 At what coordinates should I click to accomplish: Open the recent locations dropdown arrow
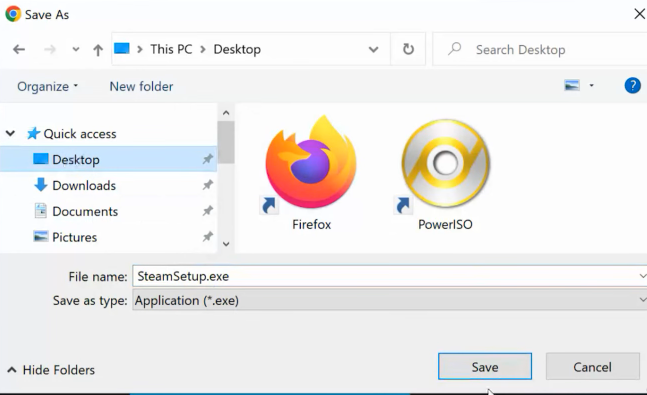pos(76,50)
